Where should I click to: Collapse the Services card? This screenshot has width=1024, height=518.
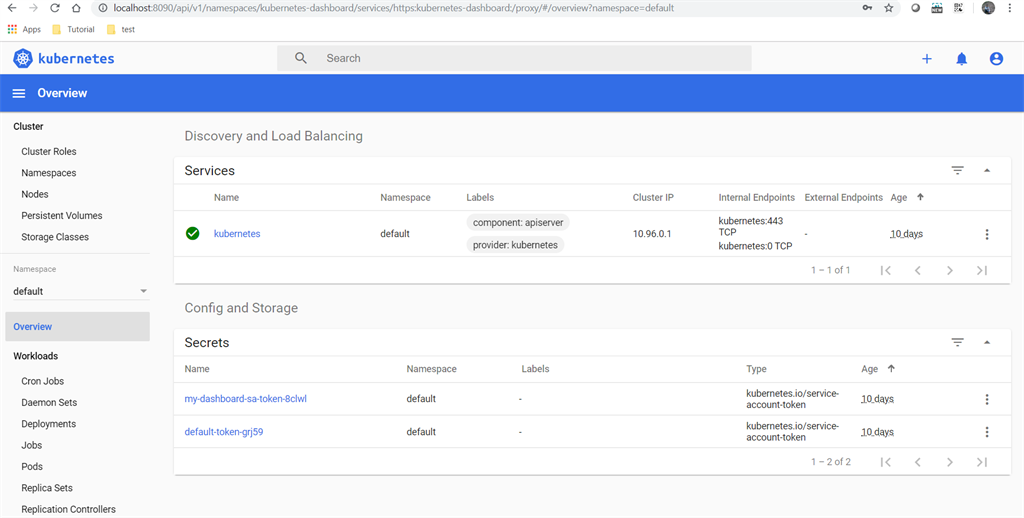click(x=987, y=171)
